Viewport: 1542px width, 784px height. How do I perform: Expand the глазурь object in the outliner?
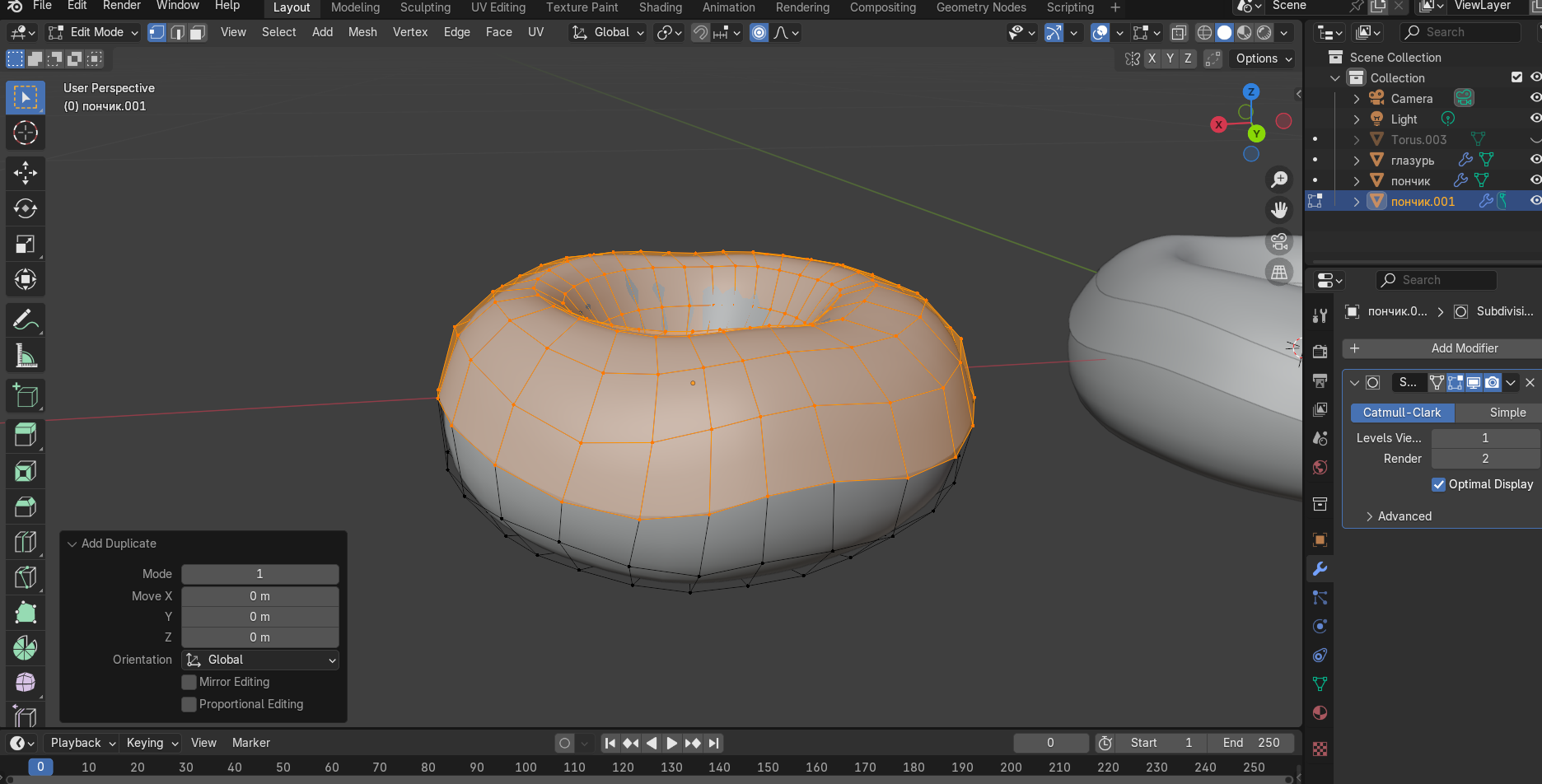point(1356,160)
